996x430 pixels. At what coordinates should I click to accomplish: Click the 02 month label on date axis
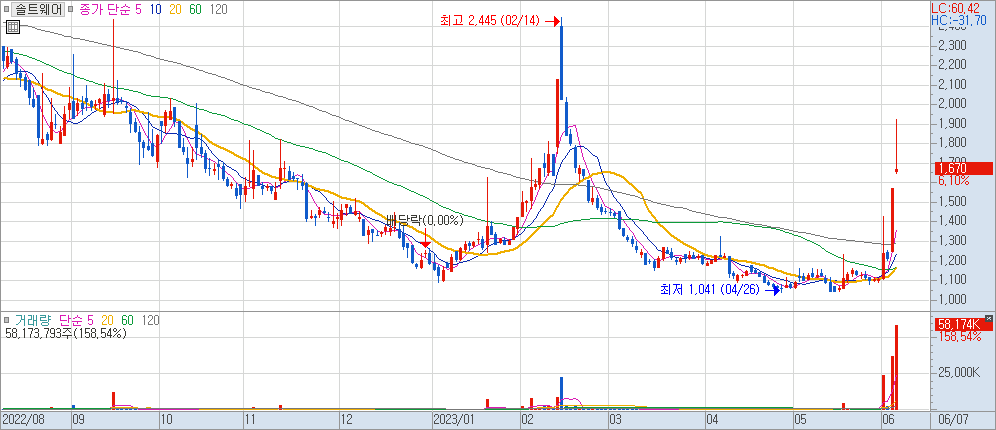pyautogui.click(x=527, y=420)
